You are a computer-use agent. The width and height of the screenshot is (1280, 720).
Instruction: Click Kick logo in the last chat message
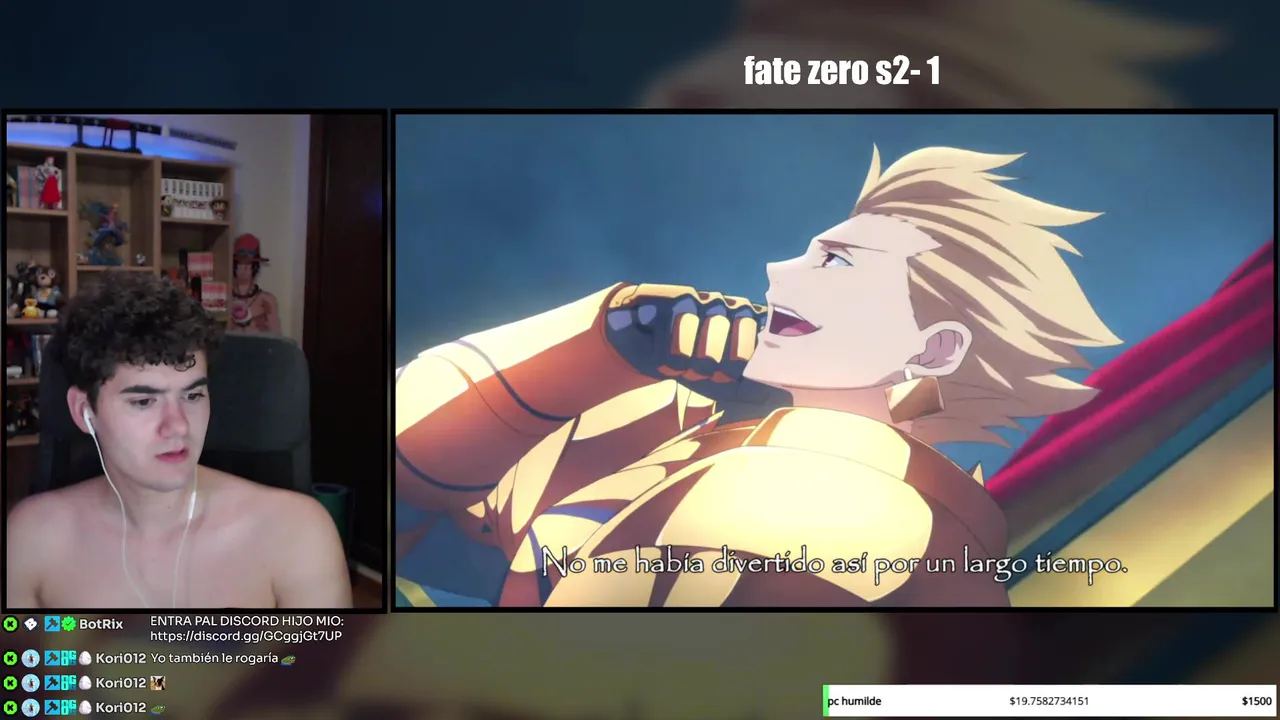[x=10, y=708]
